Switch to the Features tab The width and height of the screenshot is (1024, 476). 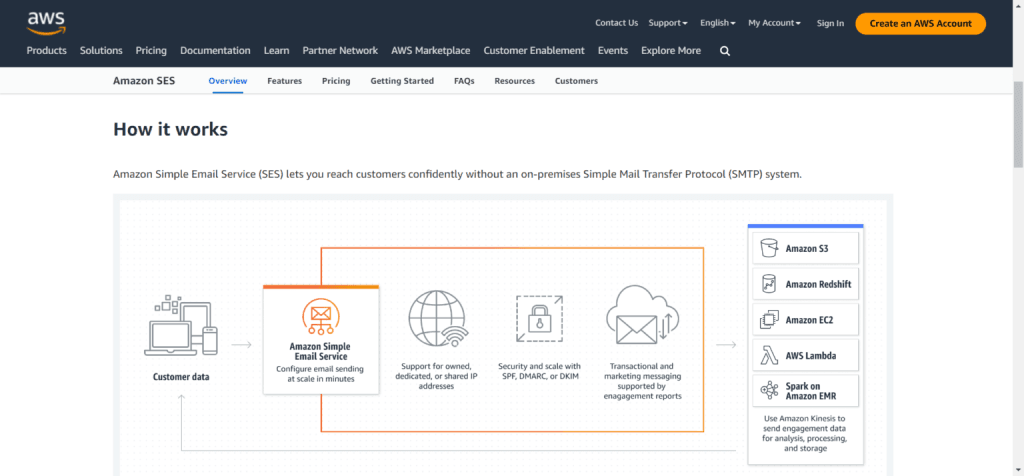[x=285, y=81]
